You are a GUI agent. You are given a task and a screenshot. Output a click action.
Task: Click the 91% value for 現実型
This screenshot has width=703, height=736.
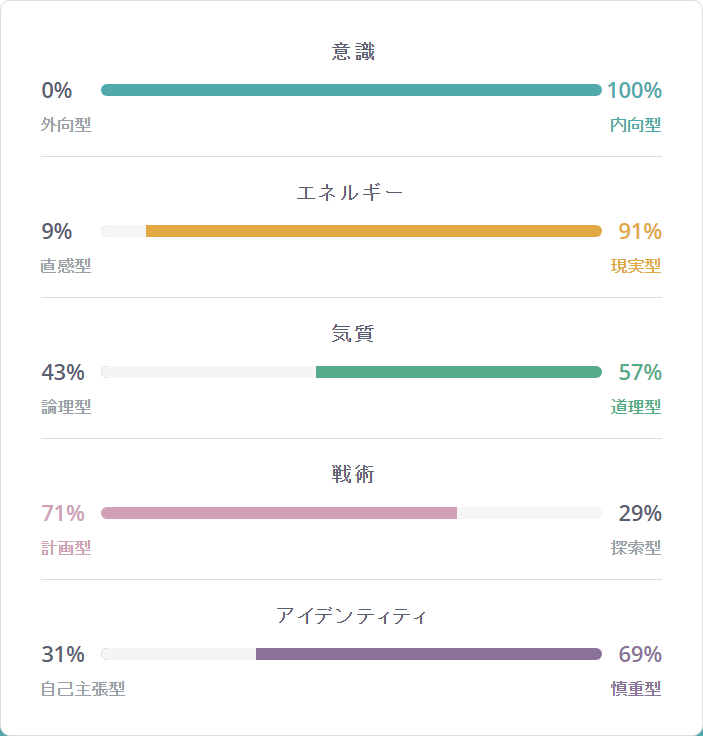pos(640,231)
